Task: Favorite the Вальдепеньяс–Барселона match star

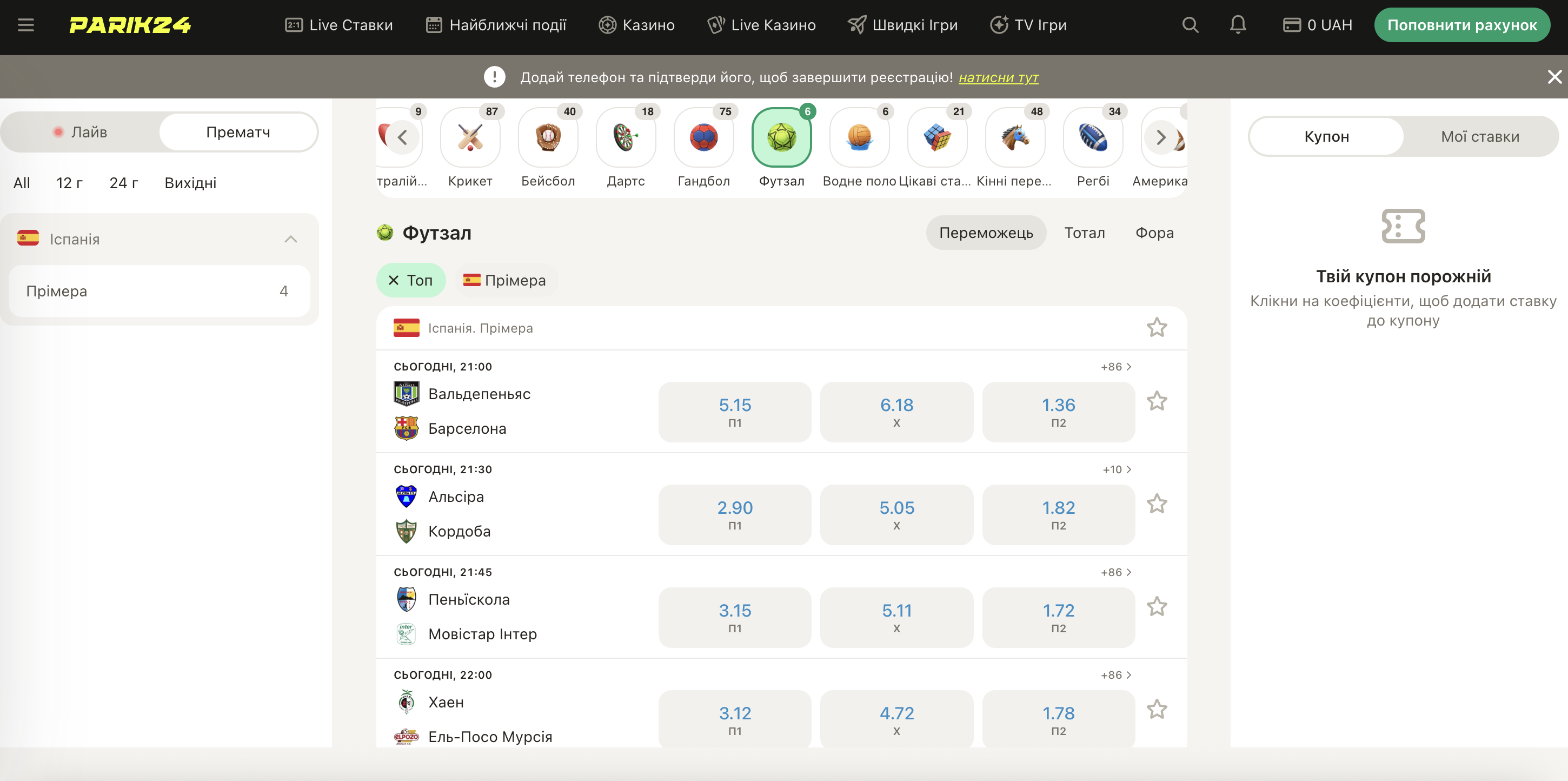Action: [1157, 401]
